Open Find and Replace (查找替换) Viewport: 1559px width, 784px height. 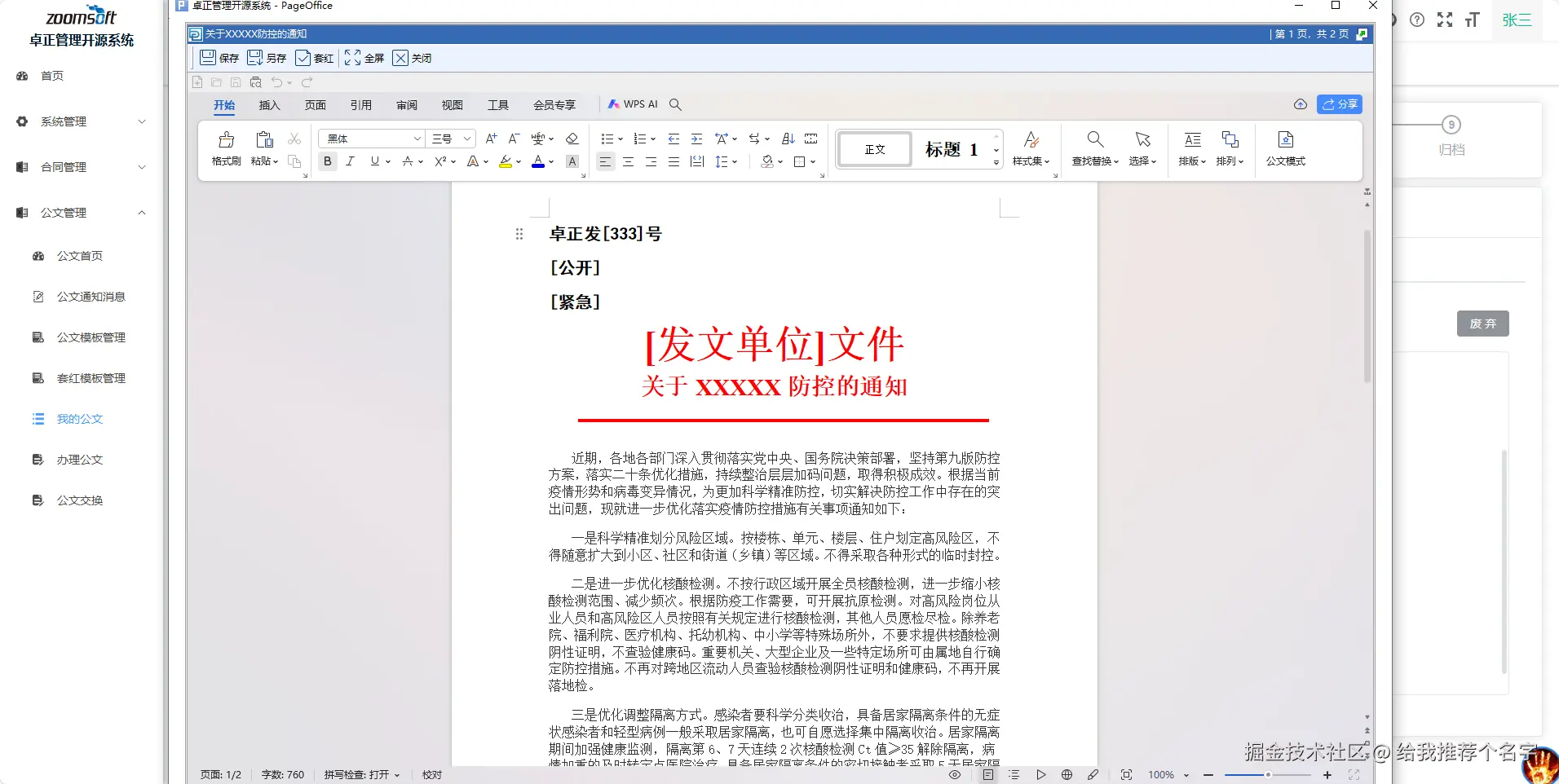point(1095,148)
